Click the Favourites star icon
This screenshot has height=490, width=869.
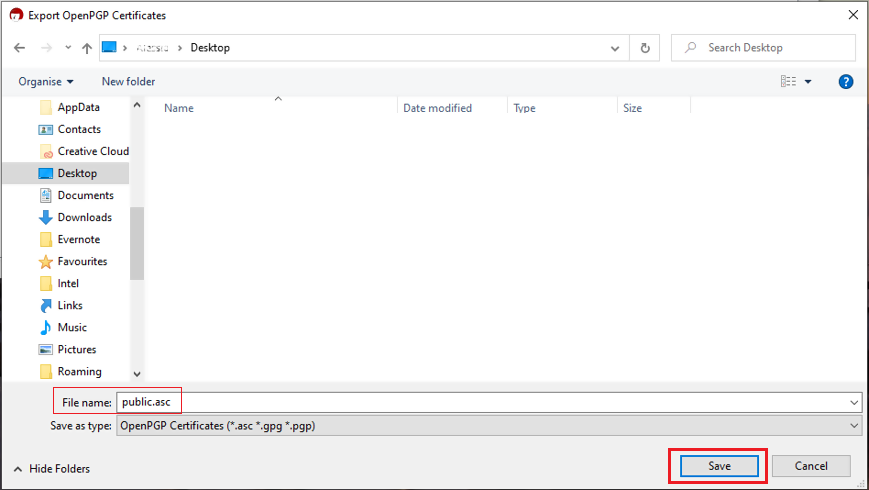45,262
